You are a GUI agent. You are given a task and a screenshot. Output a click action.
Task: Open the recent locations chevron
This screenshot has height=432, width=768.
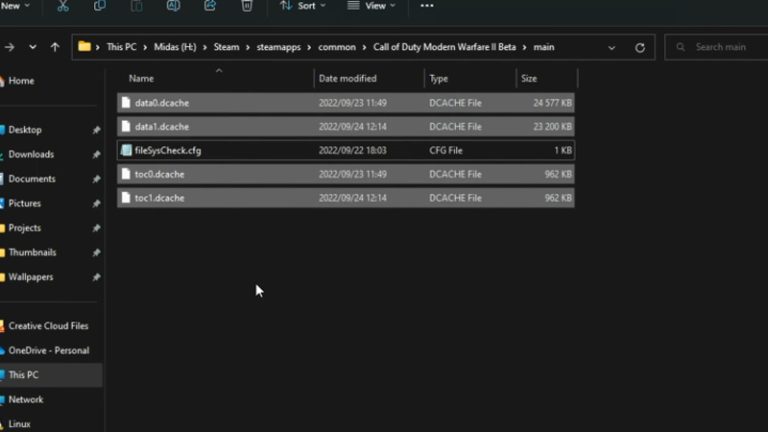click(x=33, y=47)
